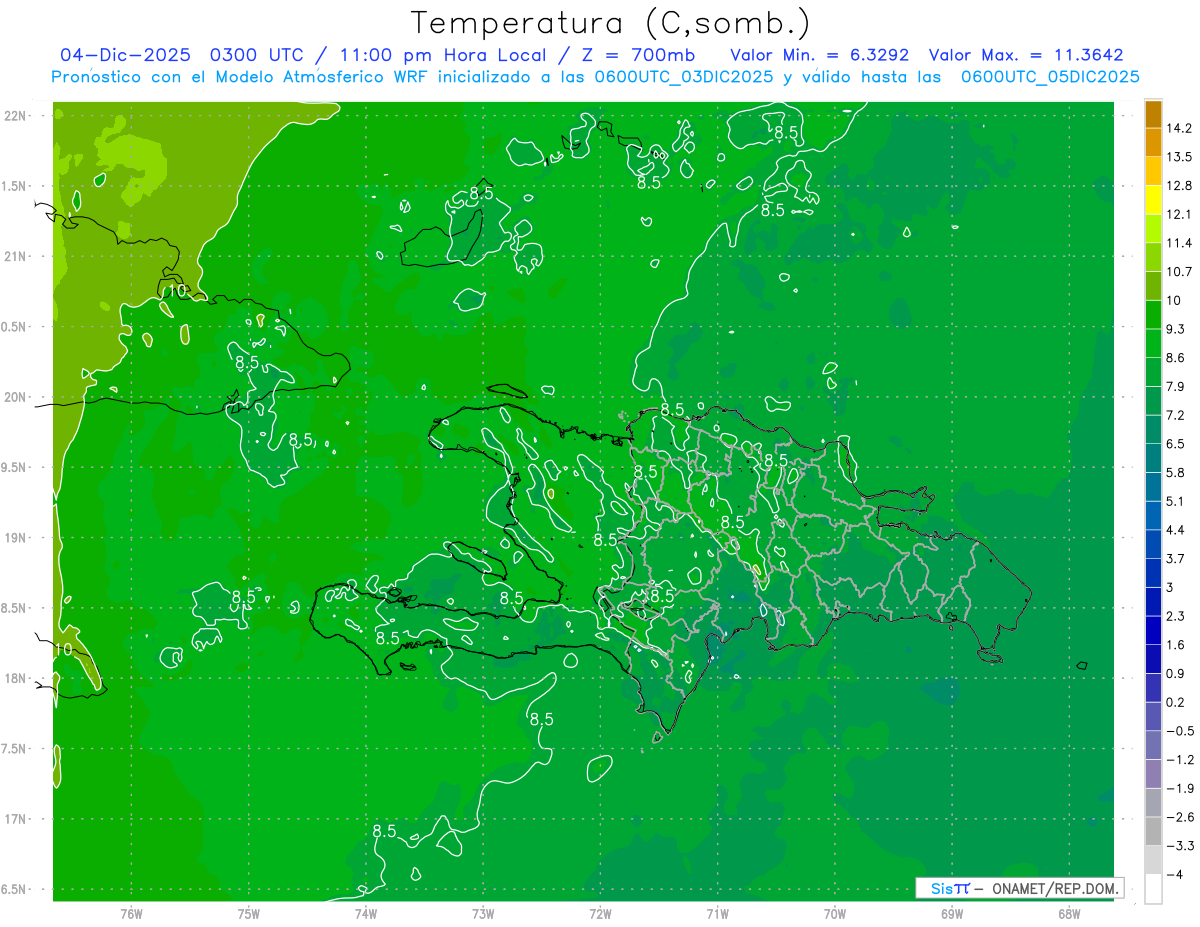
Task: Click the "9.3" value on the color scale
Action: pyautogui.click(x=1175, y=329)
